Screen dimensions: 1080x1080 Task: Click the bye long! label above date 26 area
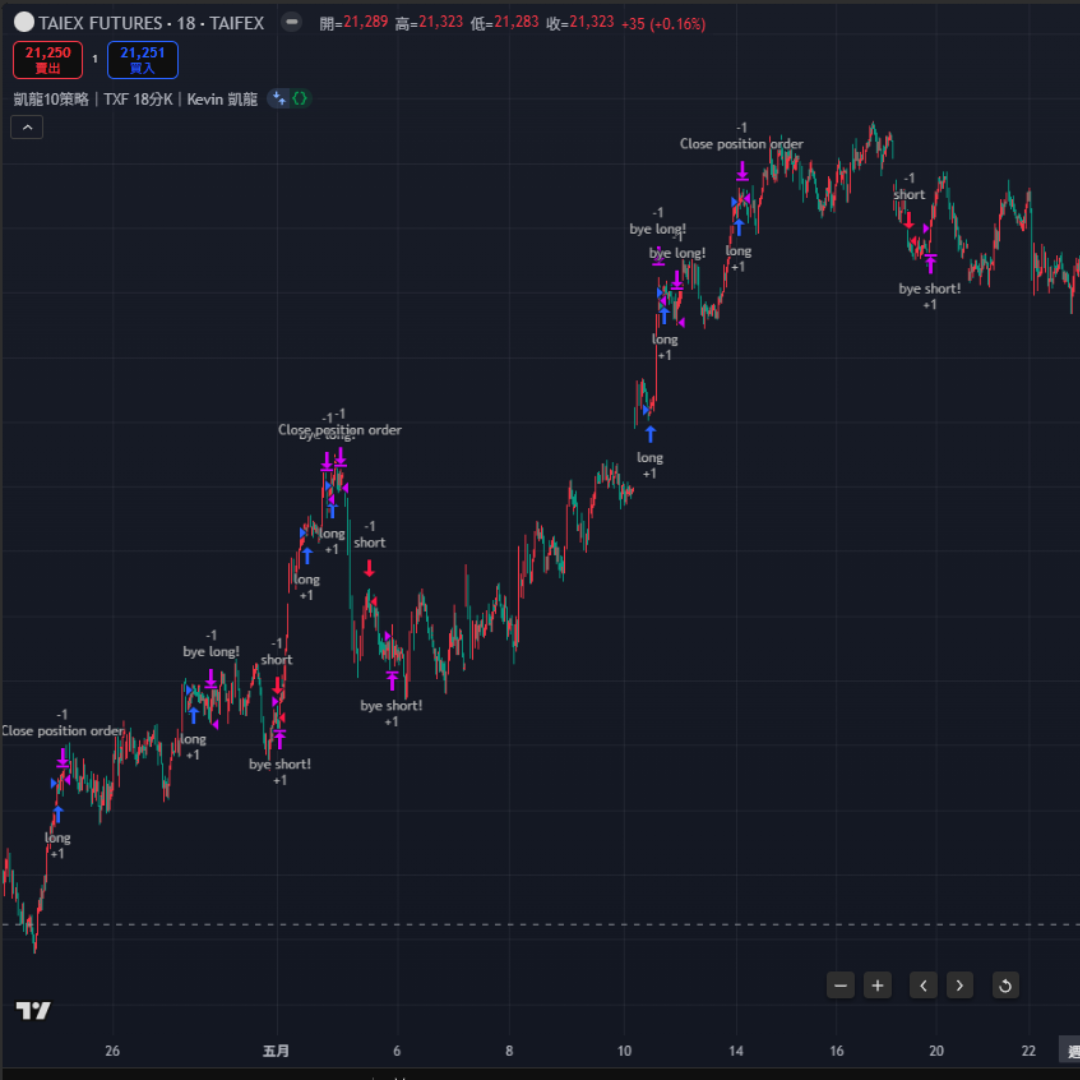tap(211, 652)
